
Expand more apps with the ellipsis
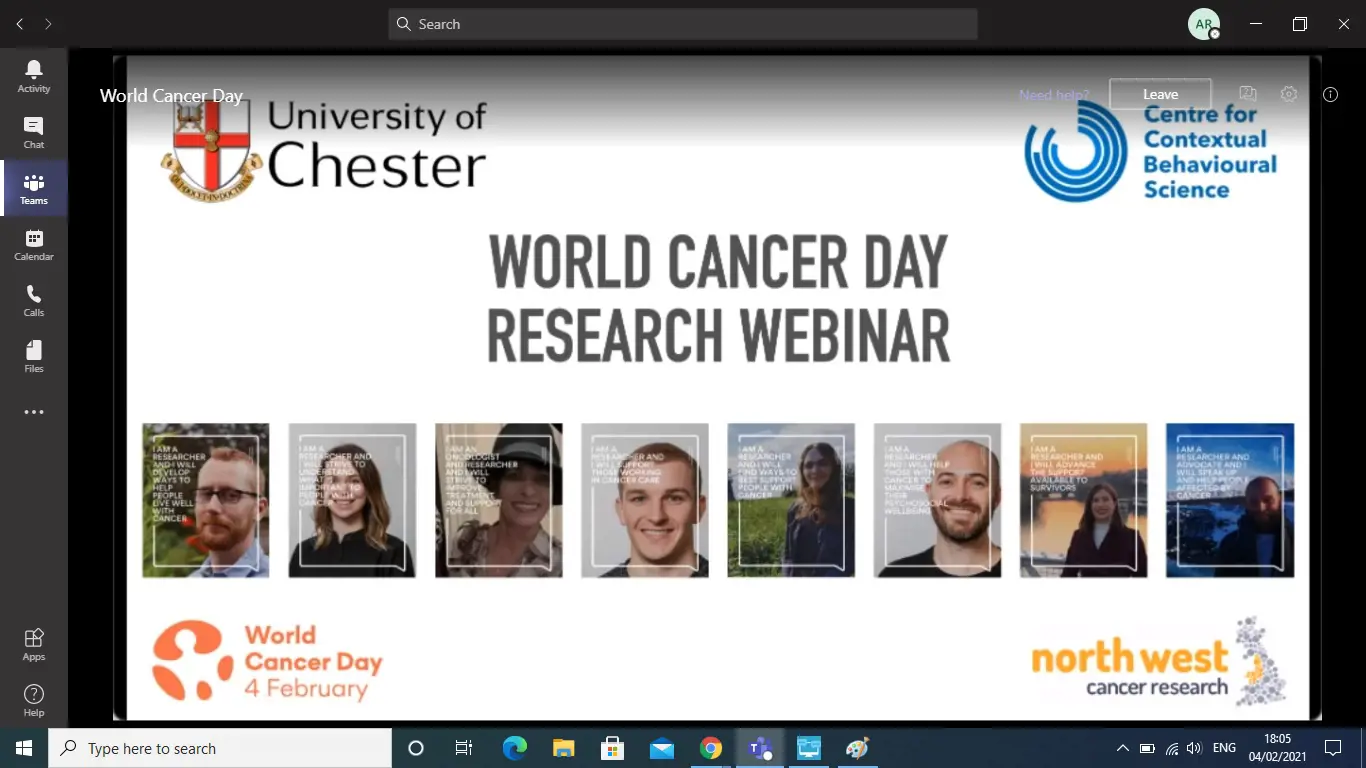point(34,412)
